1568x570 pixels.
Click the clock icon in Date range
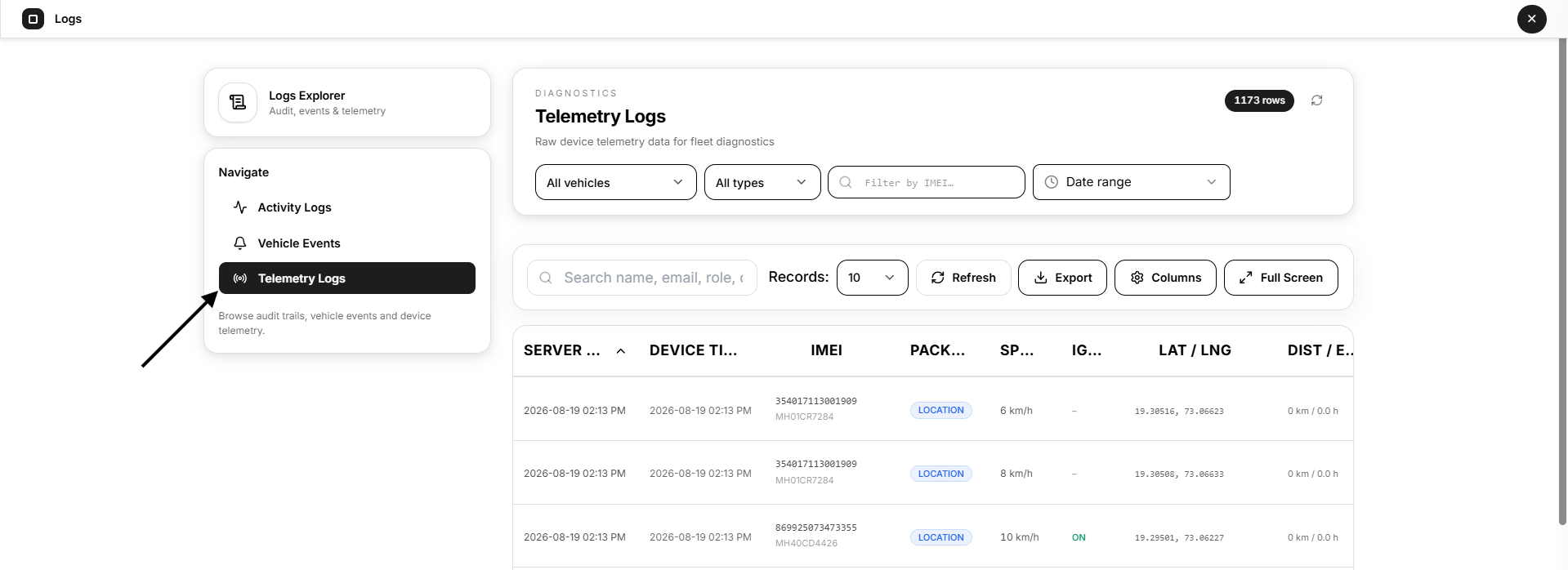(1051, 182)
